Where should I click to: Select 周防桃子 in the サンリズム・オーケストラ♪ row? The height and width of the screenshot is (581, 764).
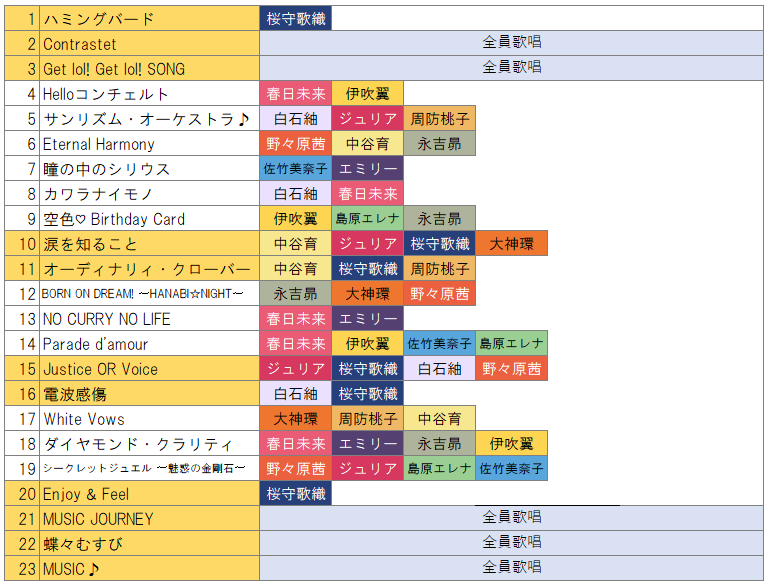tap(439, 119)
